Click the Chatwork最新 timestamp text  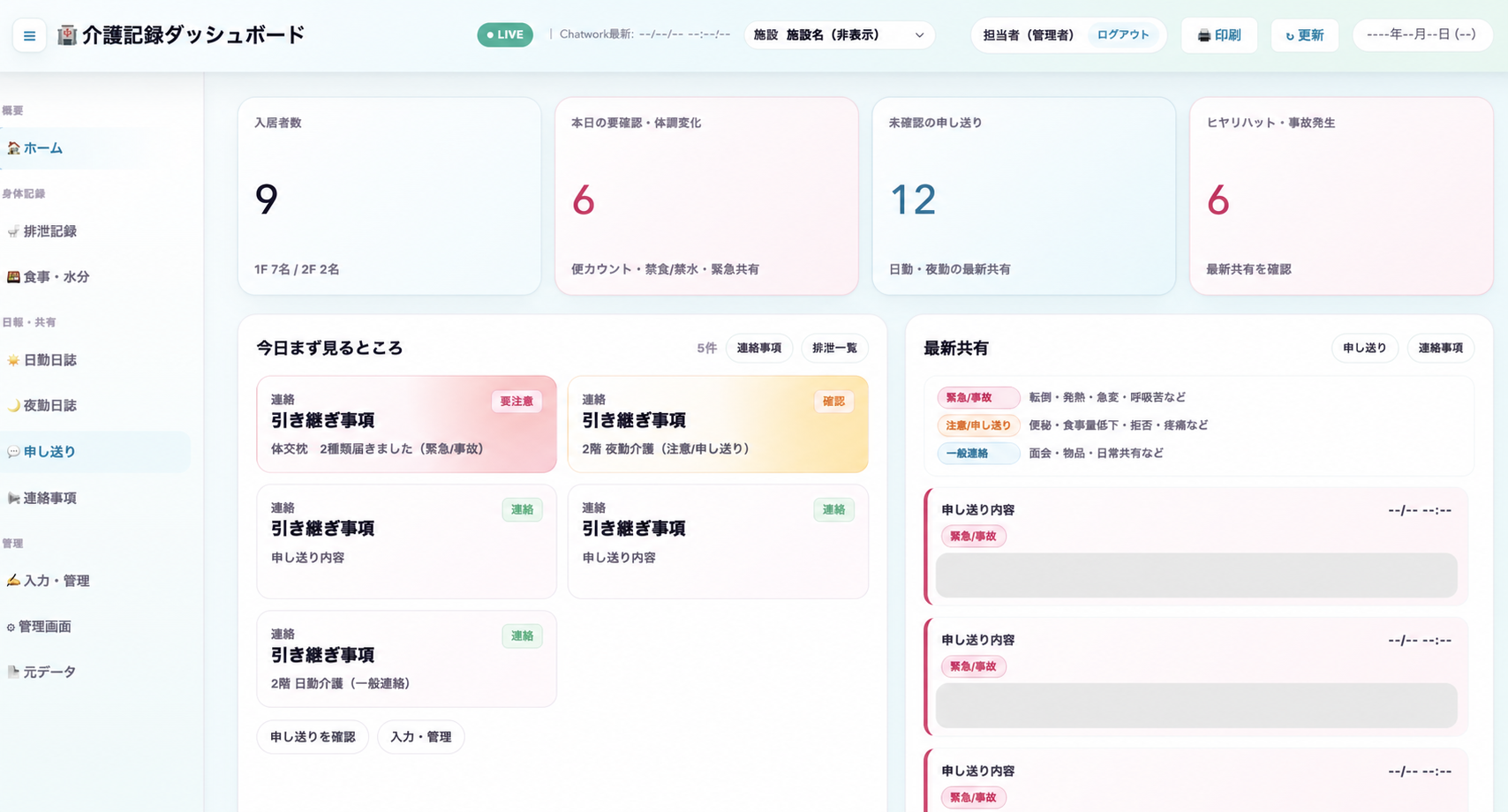645,35
